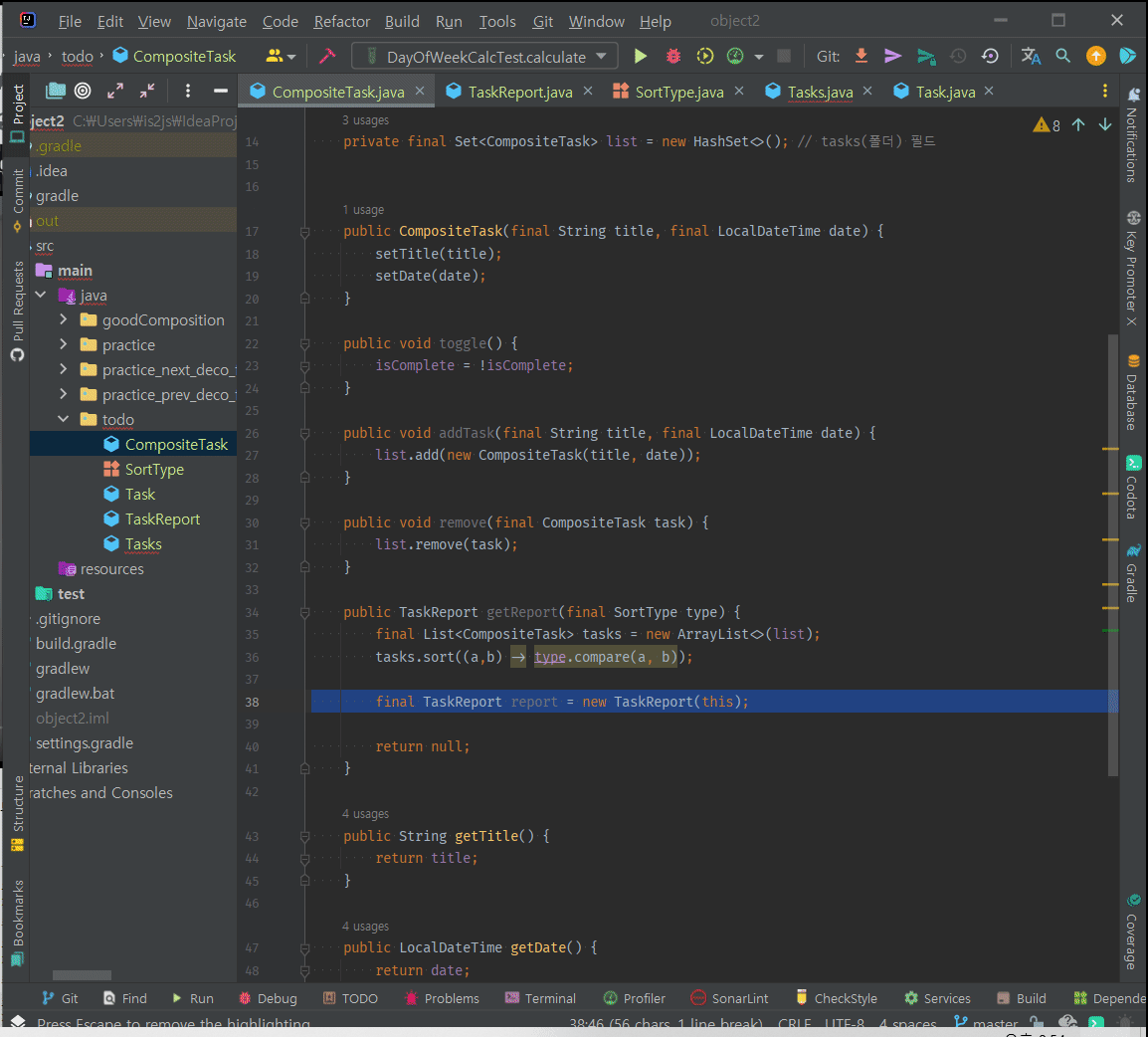The image size is (1148, 1037).
Task: Open the run configuration dropdown
Action: click(x=485, y=57)
